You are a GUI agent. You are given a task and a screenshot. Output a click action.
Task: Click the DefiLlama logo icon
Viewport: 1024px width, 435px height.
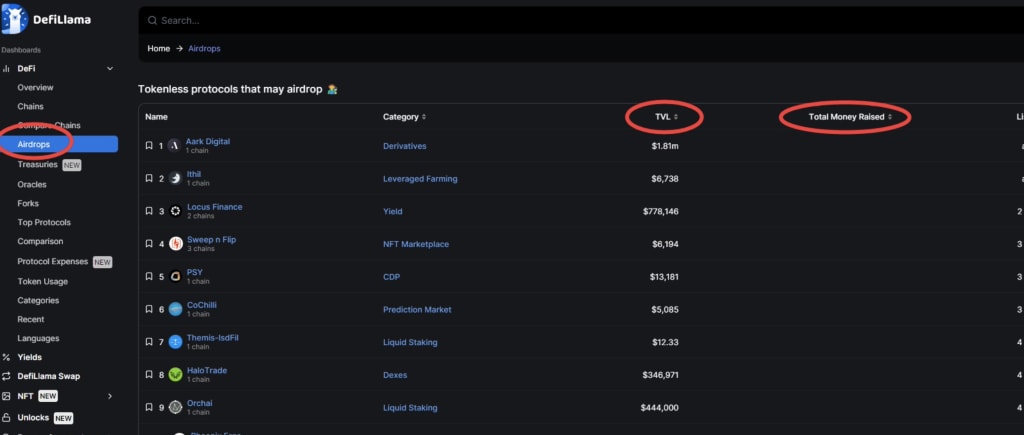(14, 19)
